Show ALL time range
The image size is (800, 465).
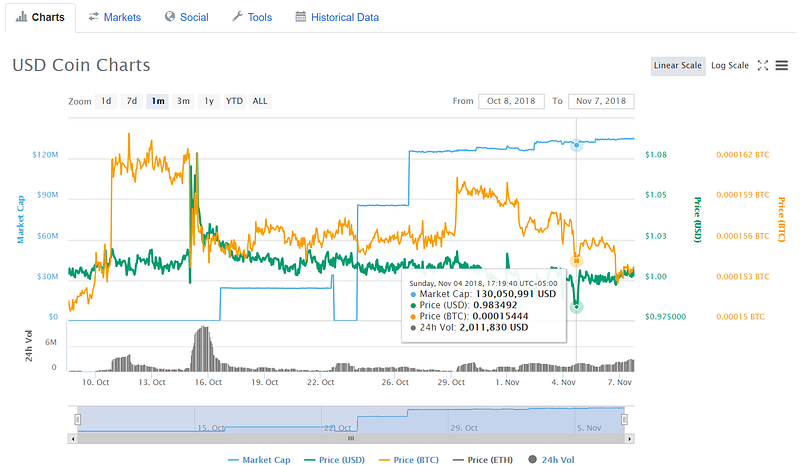260,101
